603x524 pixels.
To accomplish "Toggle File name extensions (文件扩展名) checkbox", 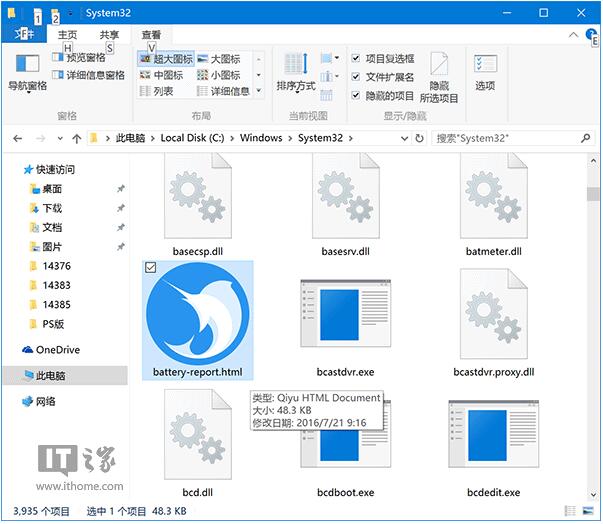I will click(357, 77).
